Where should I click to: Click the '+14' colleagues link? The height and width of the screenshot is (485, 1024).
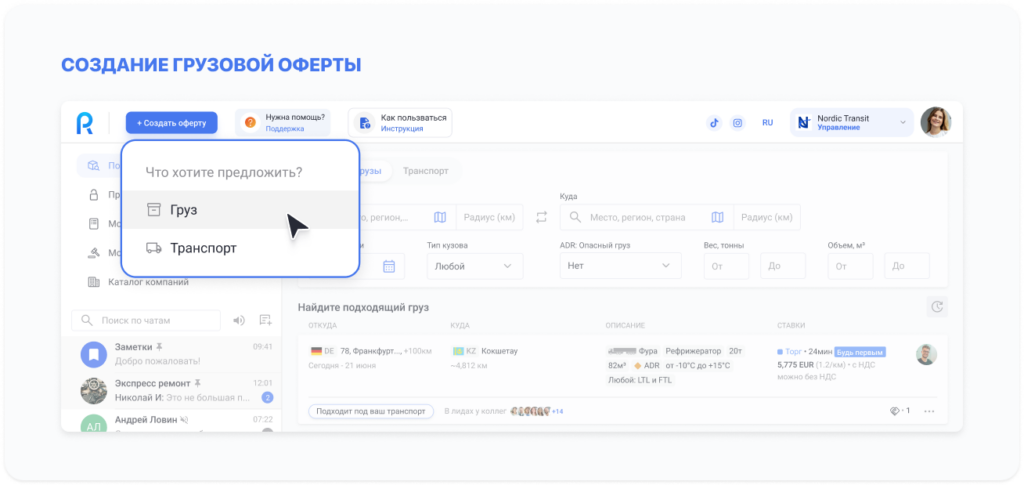point(558,411)
